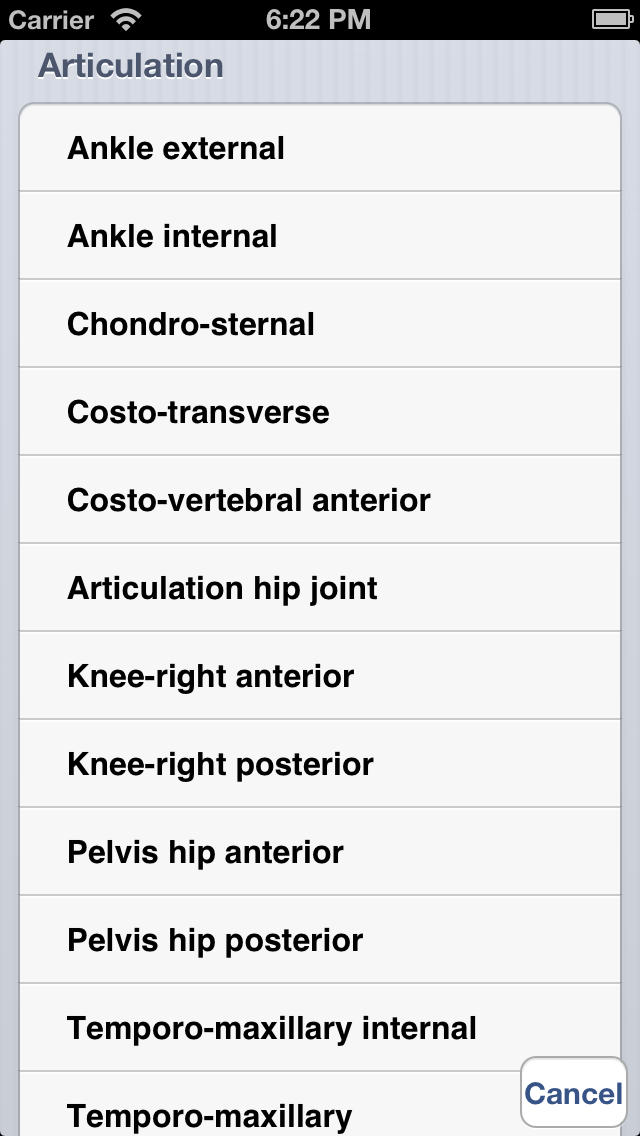The height and width of the screenshot is (1136, 640).
Task: Choose the Ankle internal entry
Action: [x=320, y=237]
